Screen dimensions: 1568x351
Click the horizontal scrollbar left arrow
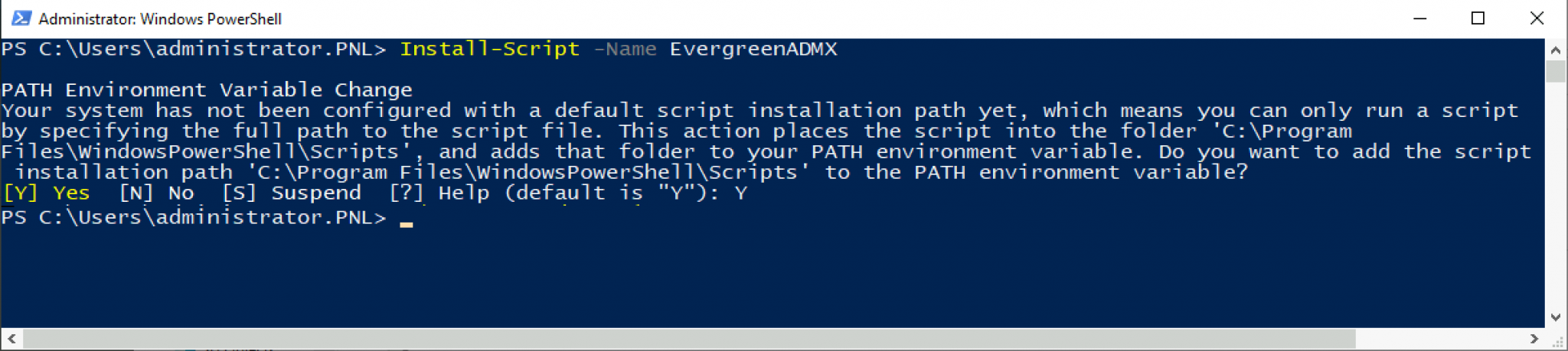point(11,338)
